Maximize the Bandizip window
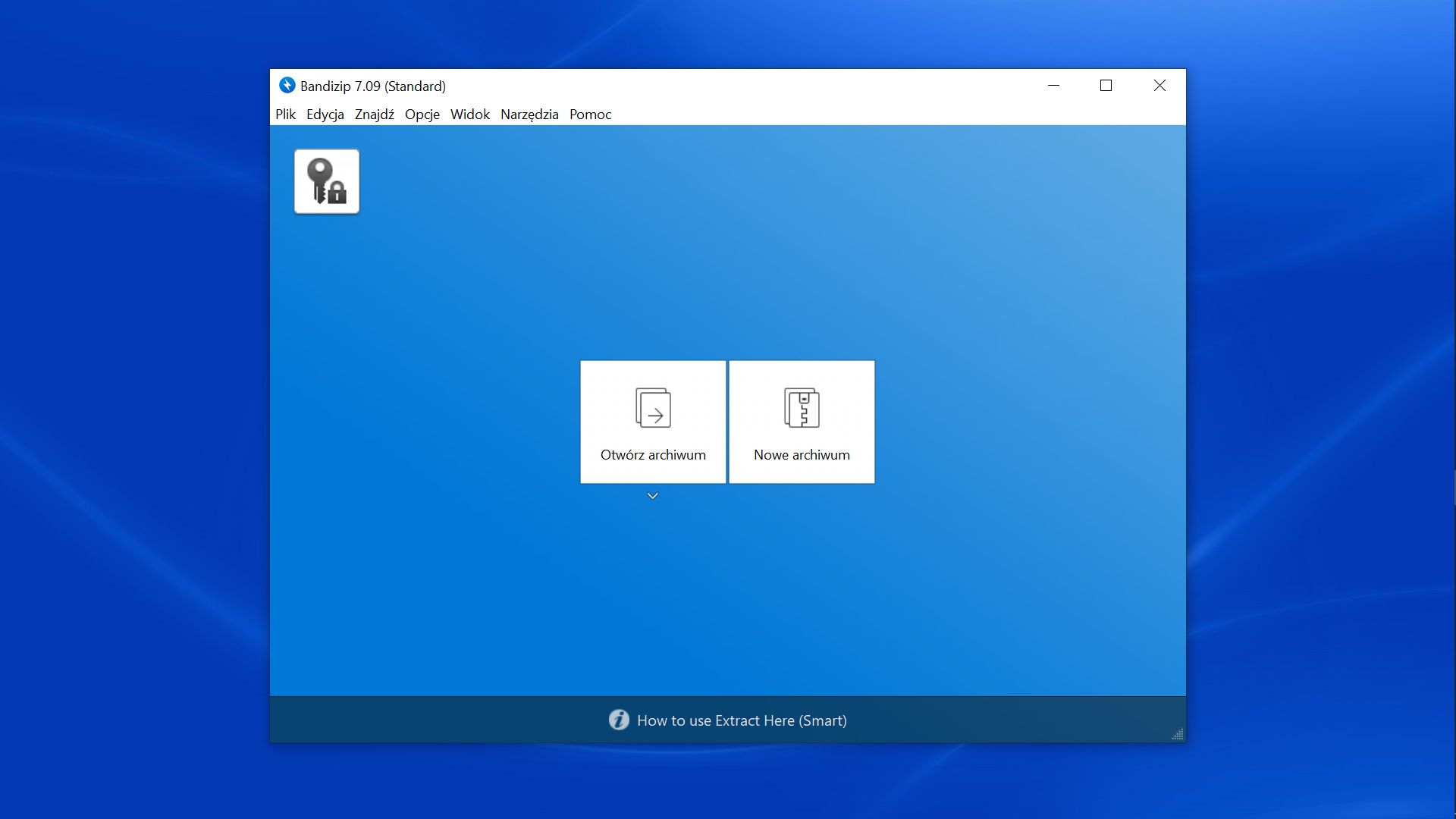The height and width of the screenshot is (819, 1456). point(1106,86)
